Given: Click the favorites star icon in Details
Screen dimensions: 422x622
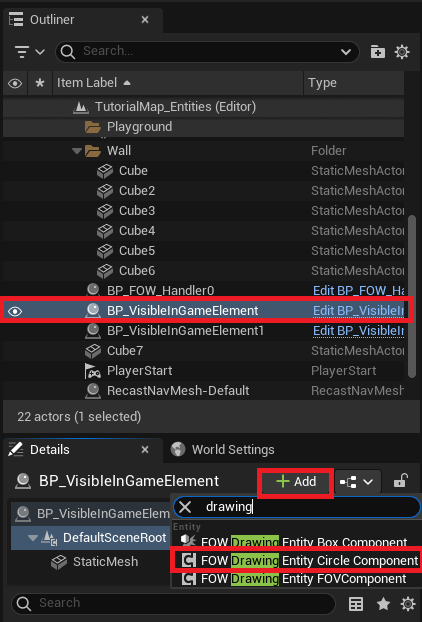Looking at the screenshot, I should click(383, 604).
